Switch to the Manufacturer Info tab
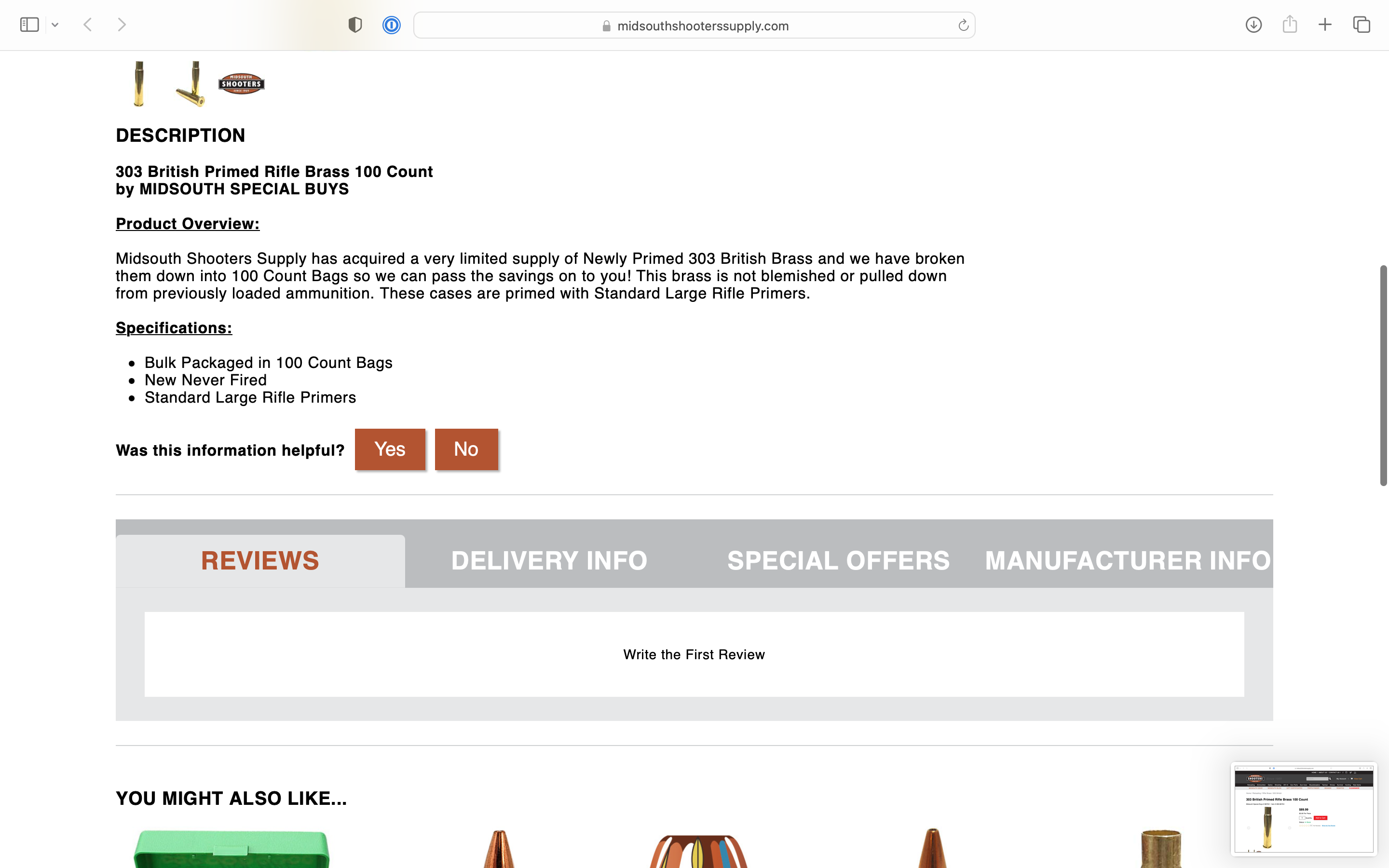Screen dimensions: 1389x868 click(1128, 561)
